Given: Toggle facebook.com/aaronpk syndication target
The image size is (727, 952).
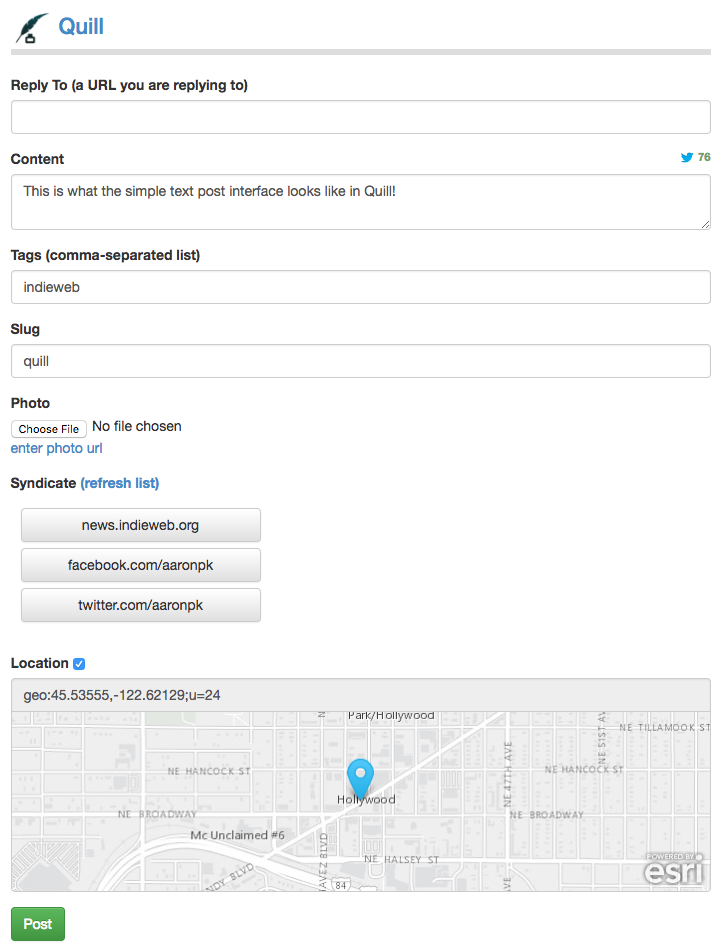Looking at the screenshot, I should (141, 565).
